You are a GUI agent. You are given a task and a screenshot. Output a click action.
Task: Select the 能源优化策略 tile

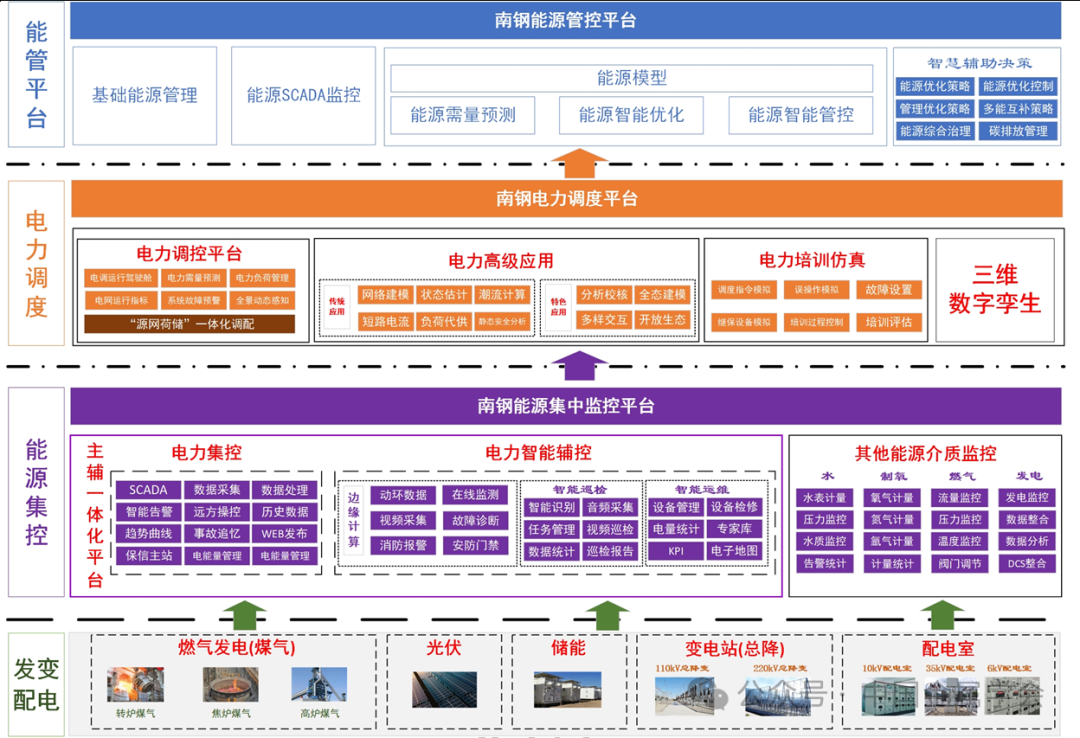(x=935, y=86)
